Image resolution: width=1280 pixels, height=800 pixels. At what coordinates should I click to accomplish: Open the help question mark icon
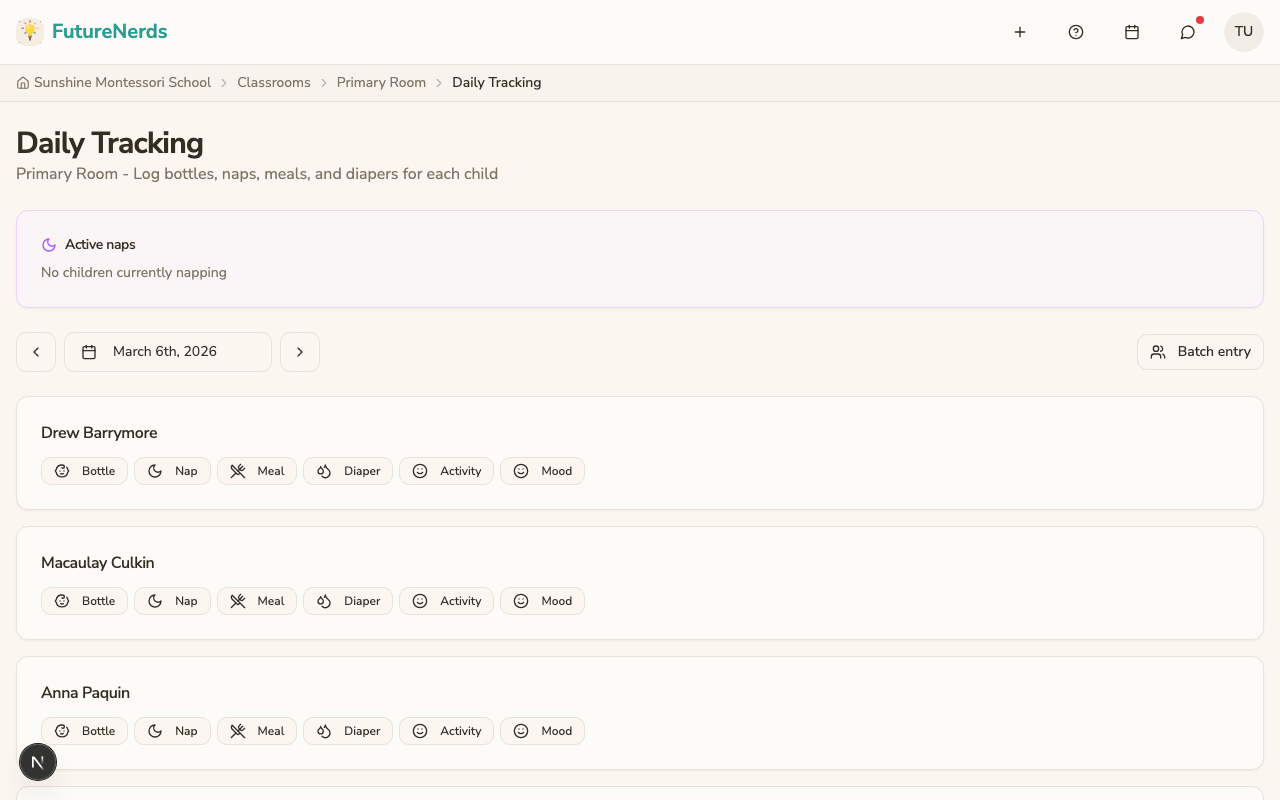pyautogui.click(x=1076, y=32)
